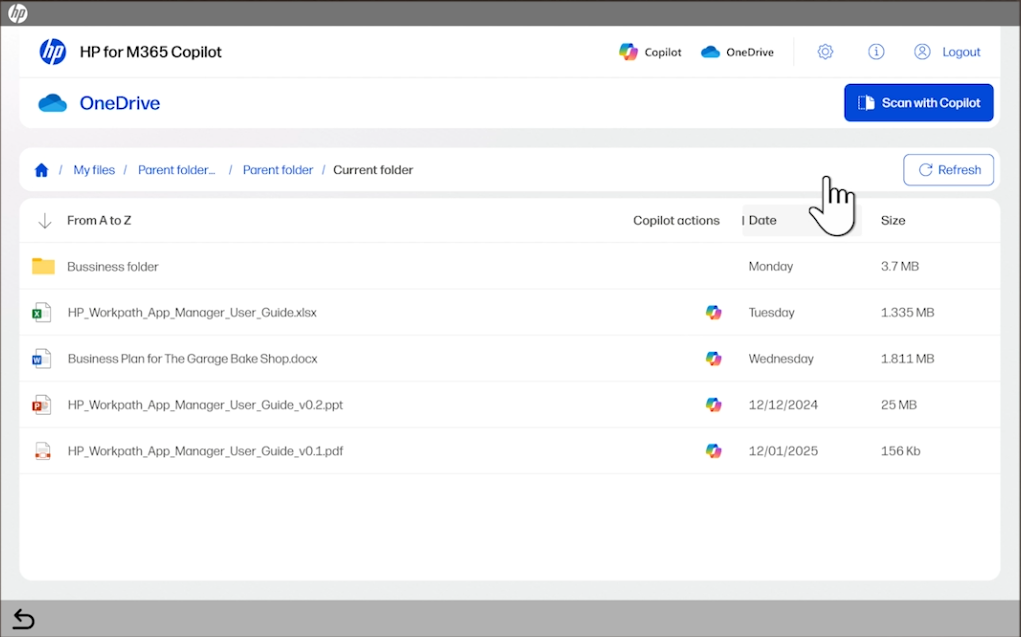This screenshot has height=637, width=1021.
Task: Navigate to My files breadcrumb
Action: (94, 170)
